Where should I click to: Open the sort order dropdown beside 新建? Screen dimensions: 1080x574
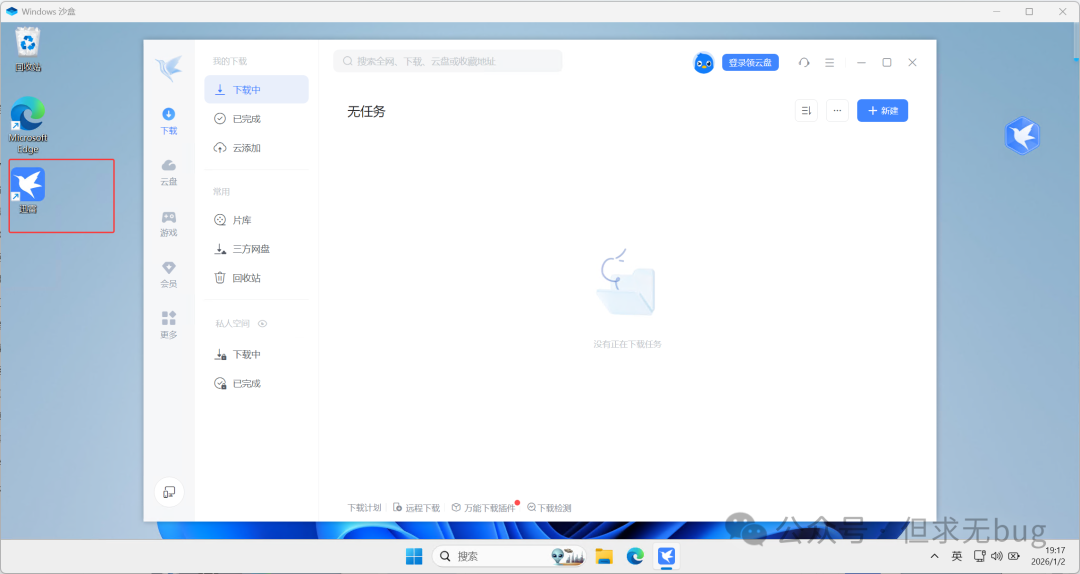(x=806, y=111)
